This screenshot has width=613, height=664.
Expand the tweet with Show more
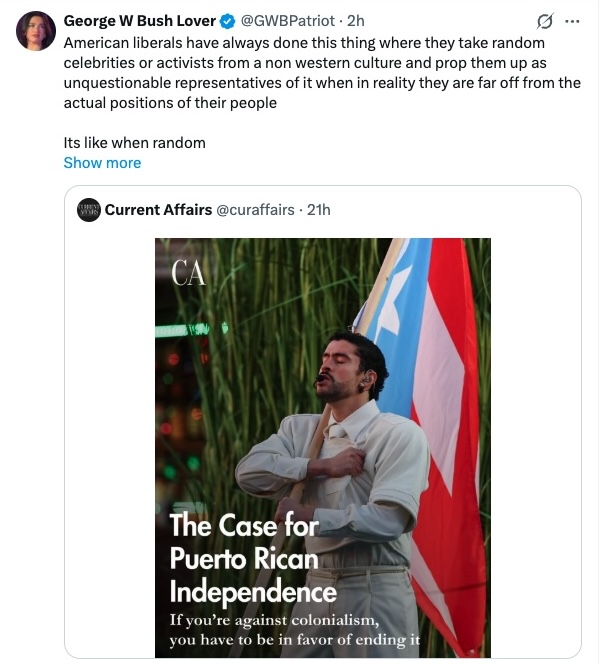pyautogui.click(x=102, y=162)
